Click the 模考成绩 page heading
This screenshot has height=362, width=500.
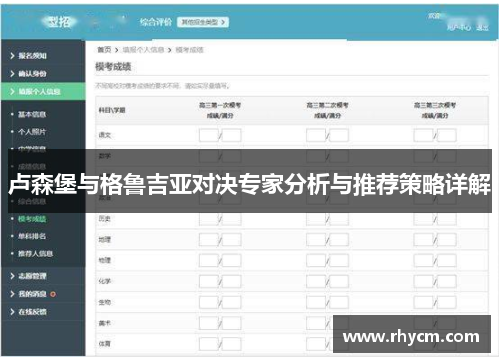click(113, 67)
